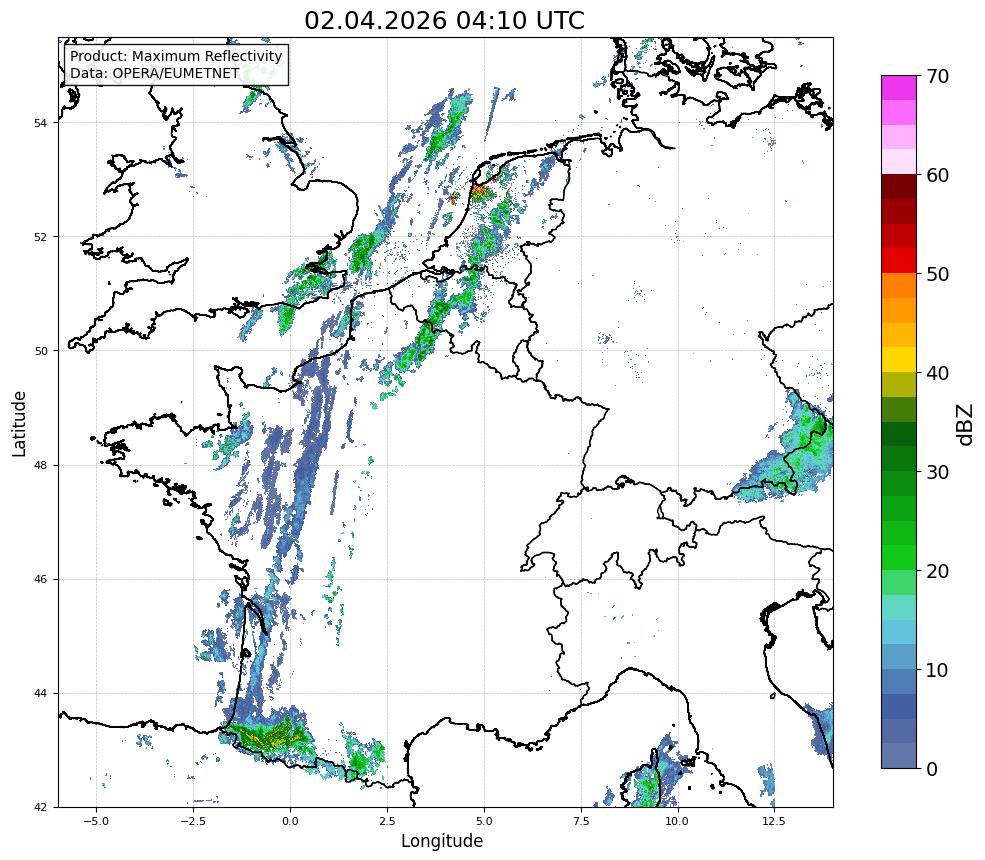Viewport: 985px width, 860px height.
Task: Click the 'Longitude' axis label
Action: [442, 841]
